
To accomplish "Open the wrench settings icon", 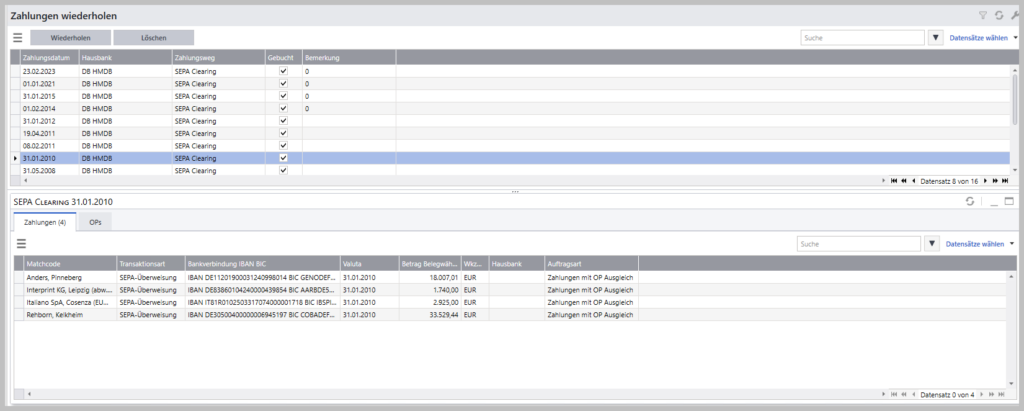I will pos(1015,15).
